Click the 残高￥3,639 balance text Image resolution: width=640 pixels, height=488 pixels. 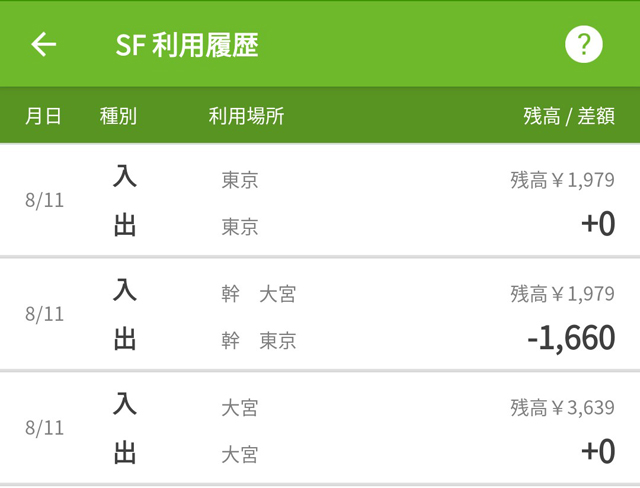(562, 407)
